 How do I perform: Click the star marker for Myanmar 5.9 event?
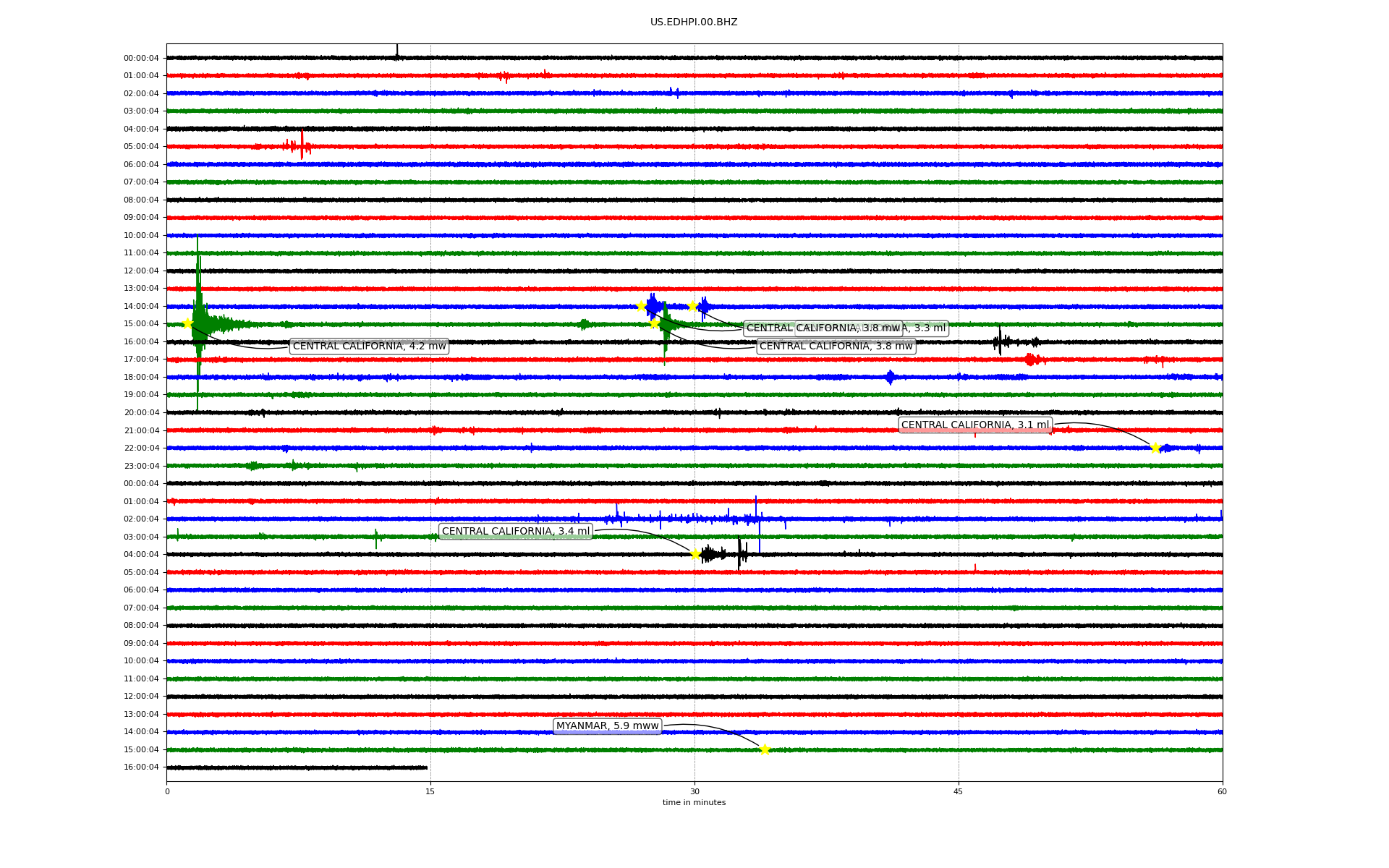[x=765, y=749]
